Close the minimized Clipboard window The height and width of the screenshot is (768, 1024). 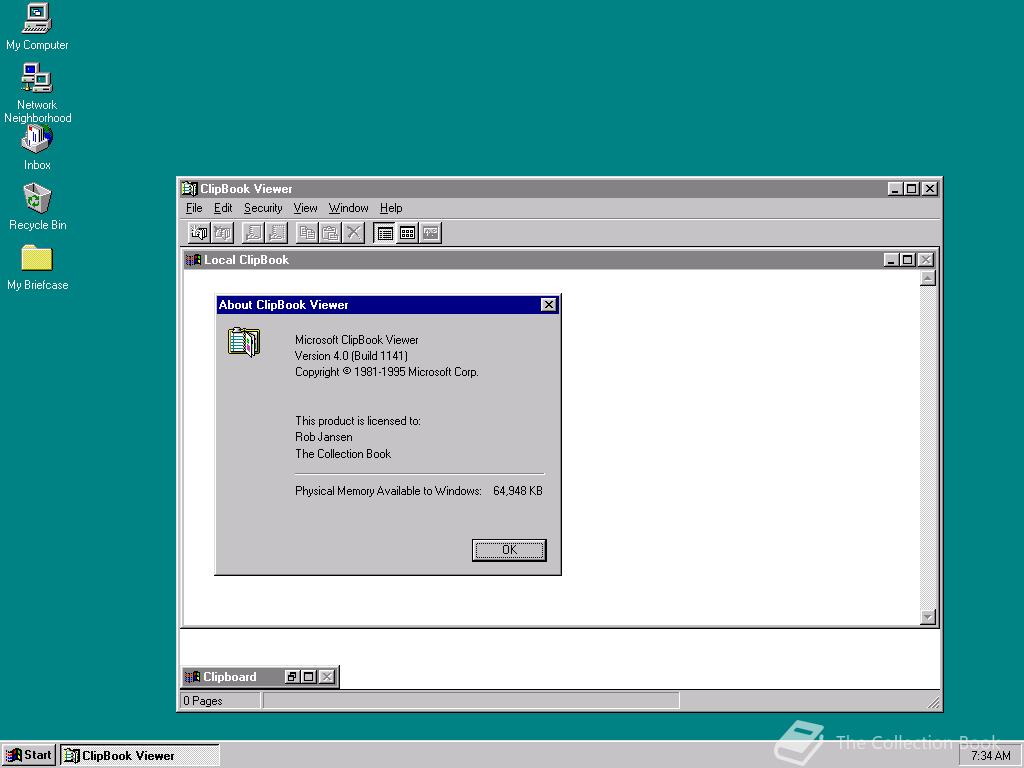click(x=327, y=677)
